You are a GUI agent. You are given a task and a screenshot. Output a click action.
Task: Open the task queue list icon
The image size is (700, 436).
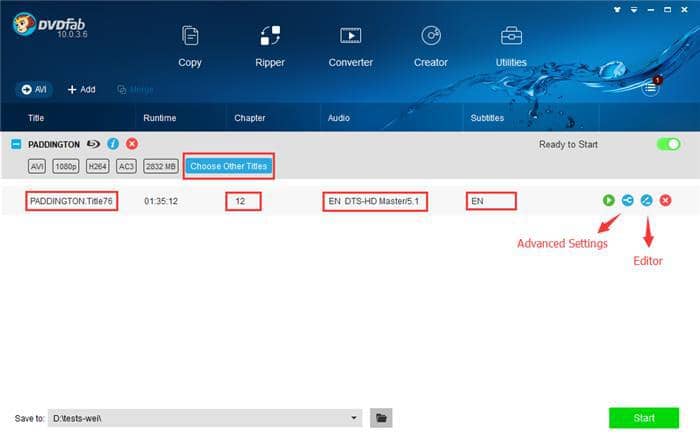[650, 87]
